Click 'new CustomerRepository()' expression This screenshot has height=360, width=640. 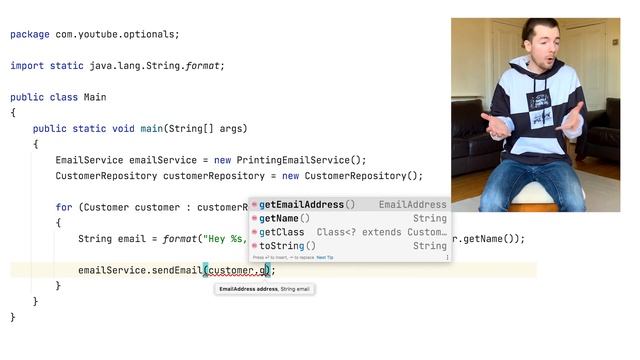[x=352, y=176]
